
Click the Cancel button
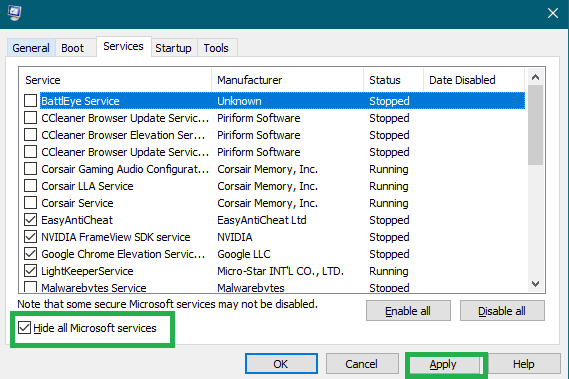362,364
